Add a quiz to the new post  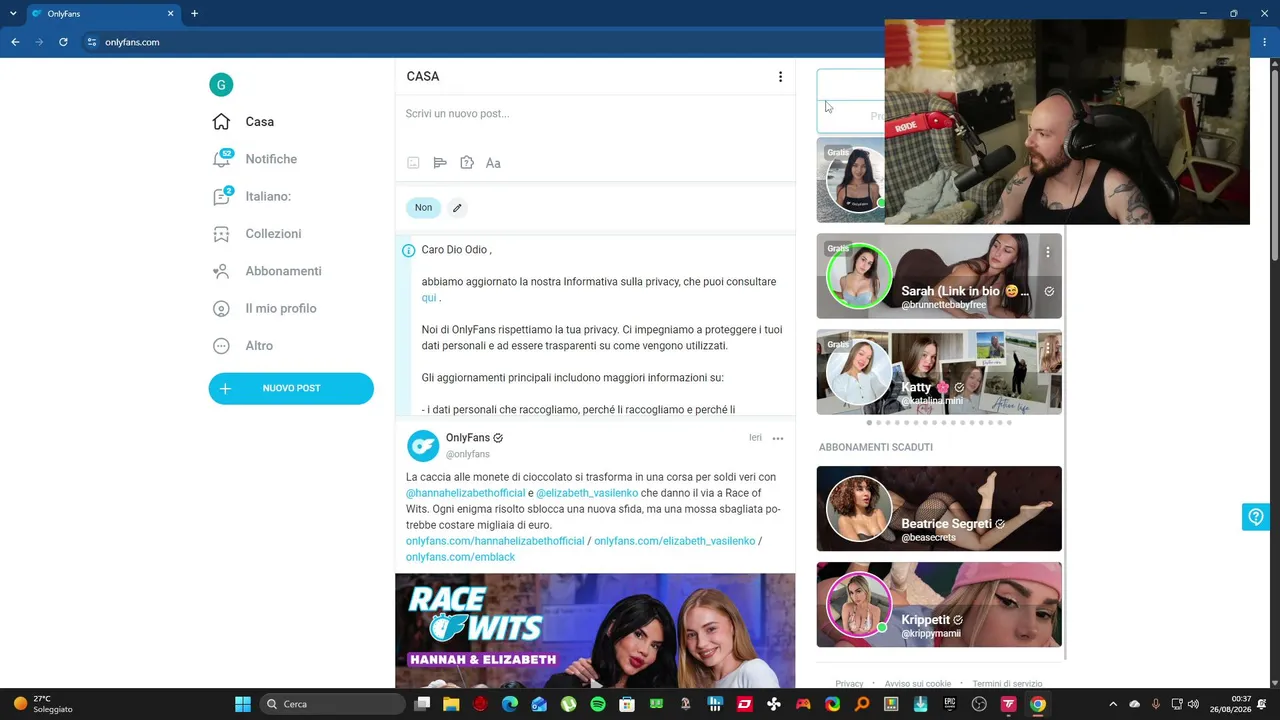click(x=467, y=163)
